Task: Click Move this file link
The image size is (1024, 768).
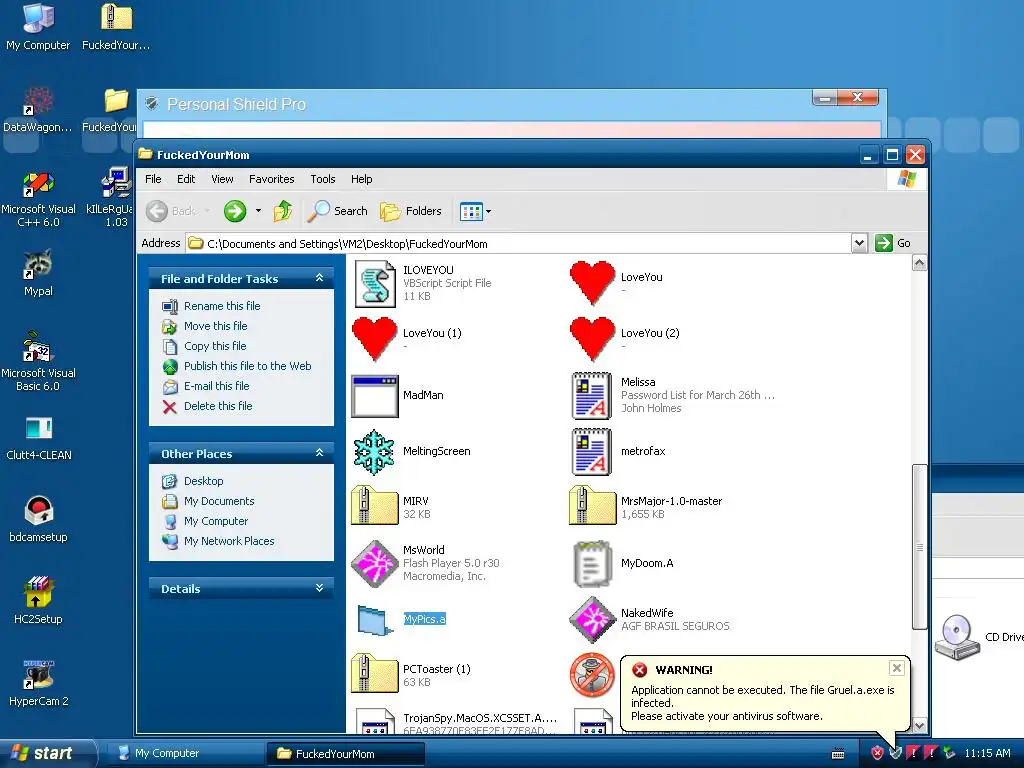Action: [216, 326]
